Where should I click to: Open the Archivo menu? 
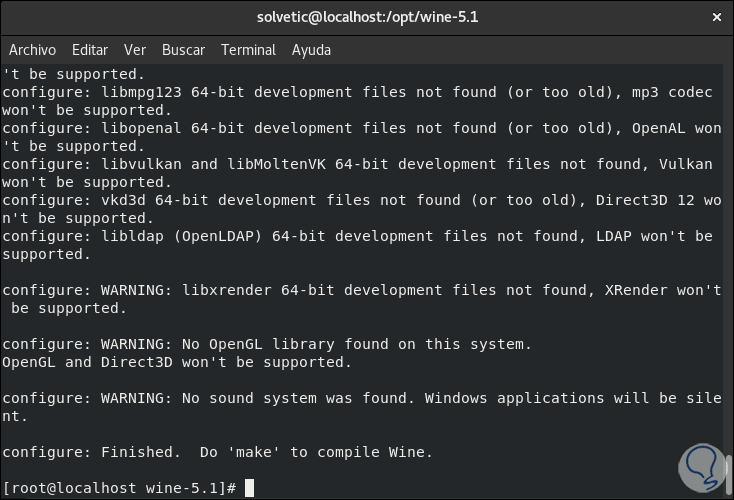click(32, 50)
